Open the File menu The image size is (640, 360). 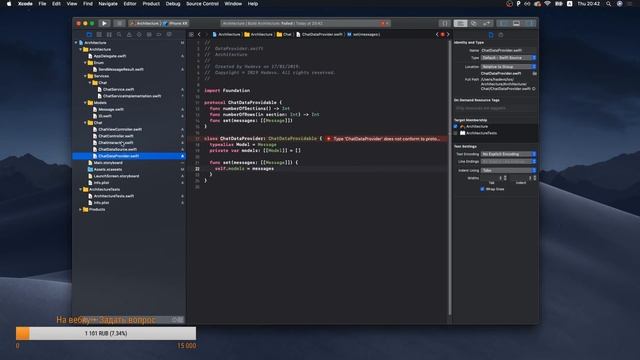tap(42, 4)
